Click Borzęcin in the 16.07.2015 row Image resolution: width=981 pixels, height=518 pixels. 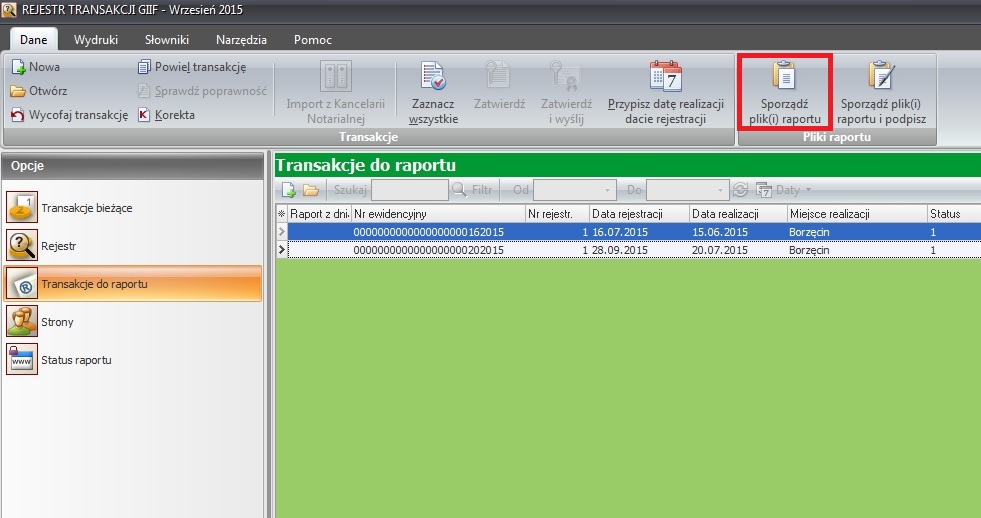click(810, 232)
